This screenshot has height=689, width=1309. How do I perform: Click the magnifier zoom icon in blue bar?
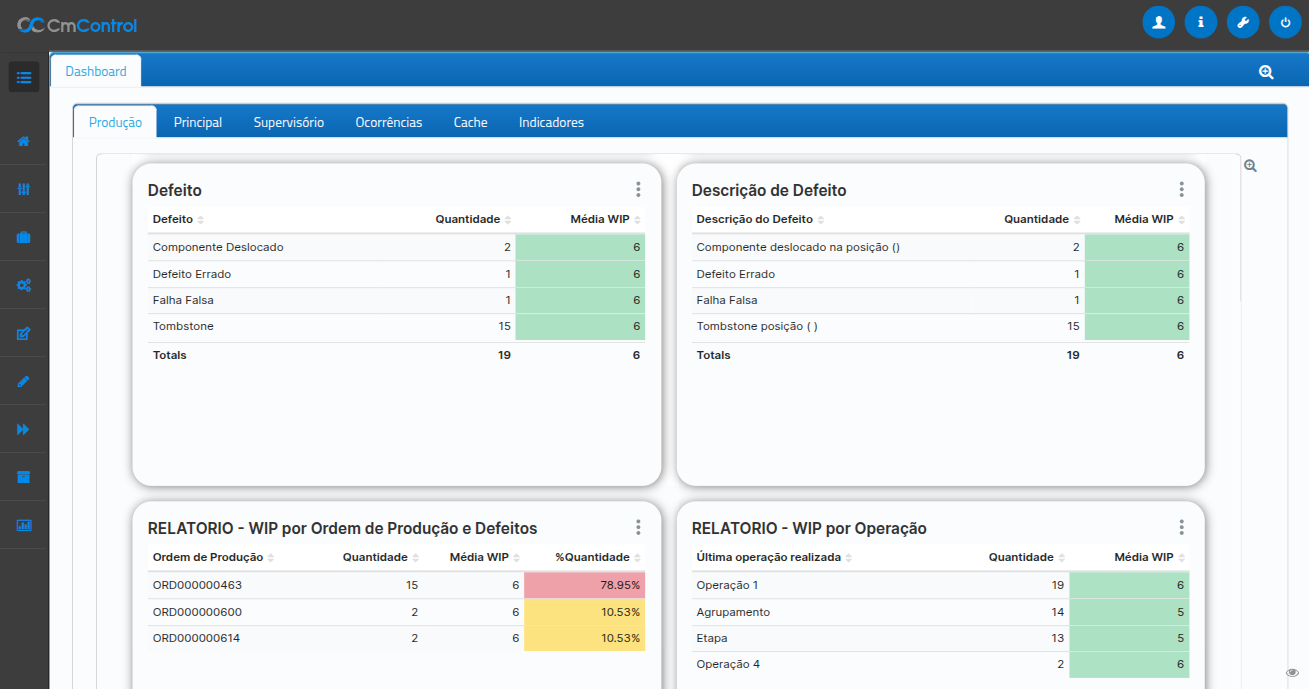click(1266, 72)
